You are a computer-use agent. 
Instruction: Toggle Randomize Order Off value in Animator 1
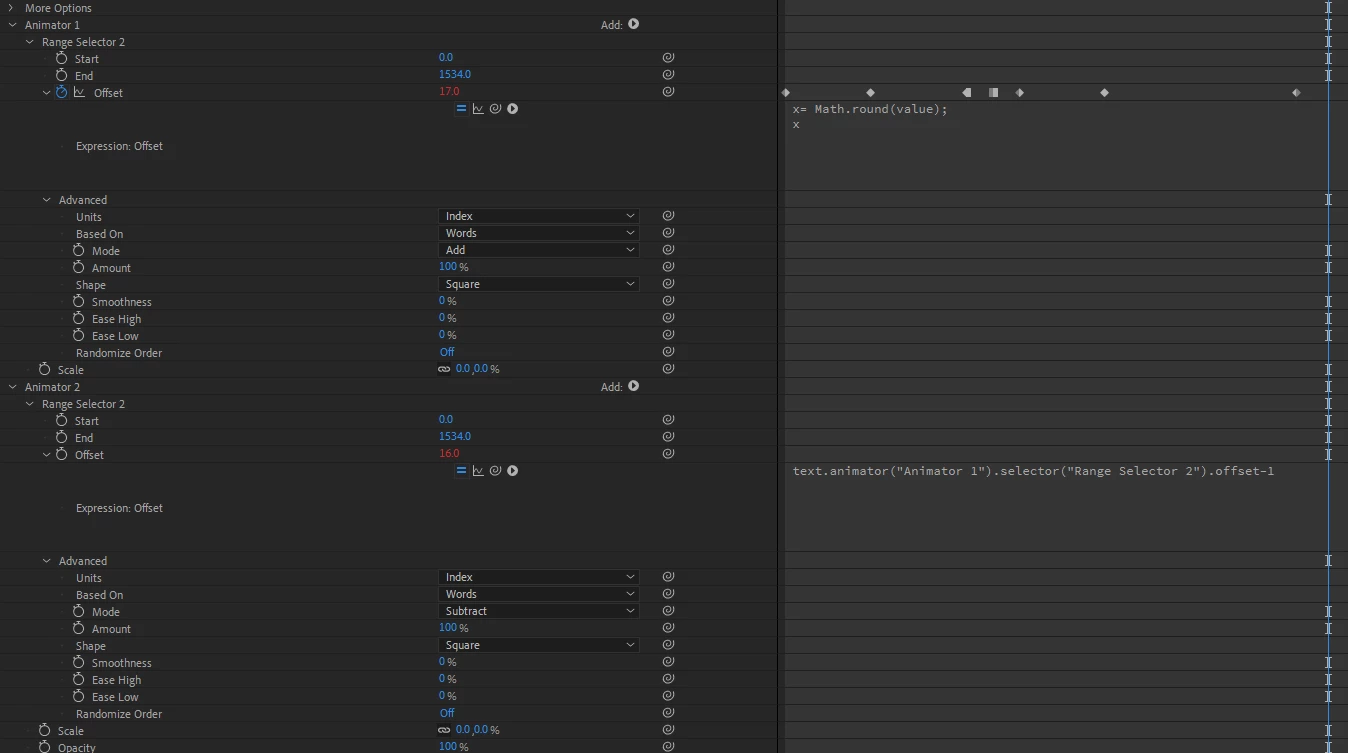pyautogui.click(x=447, y=352)
